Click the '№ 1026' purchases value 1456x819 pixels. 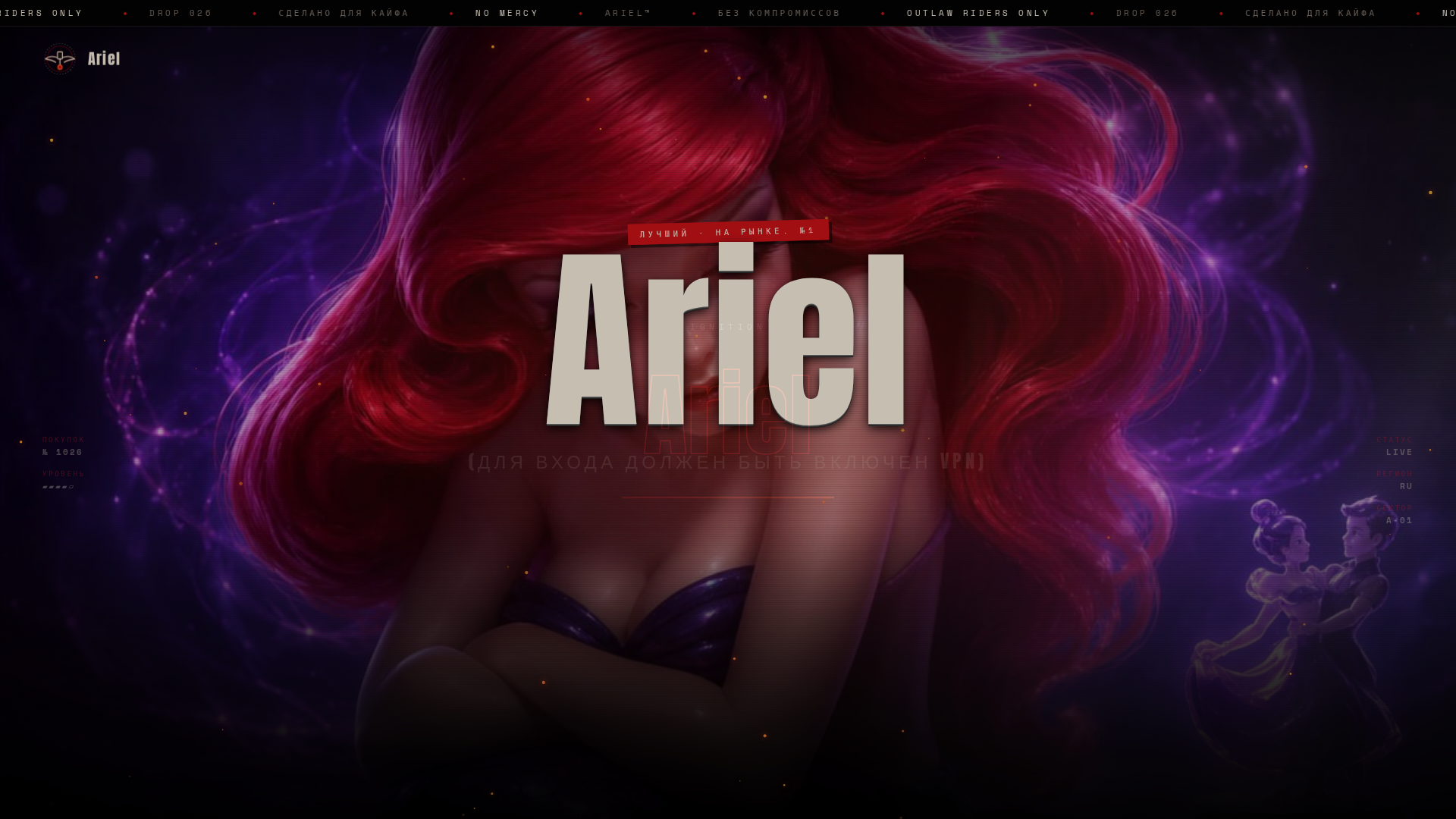click(x=62, y=452)
